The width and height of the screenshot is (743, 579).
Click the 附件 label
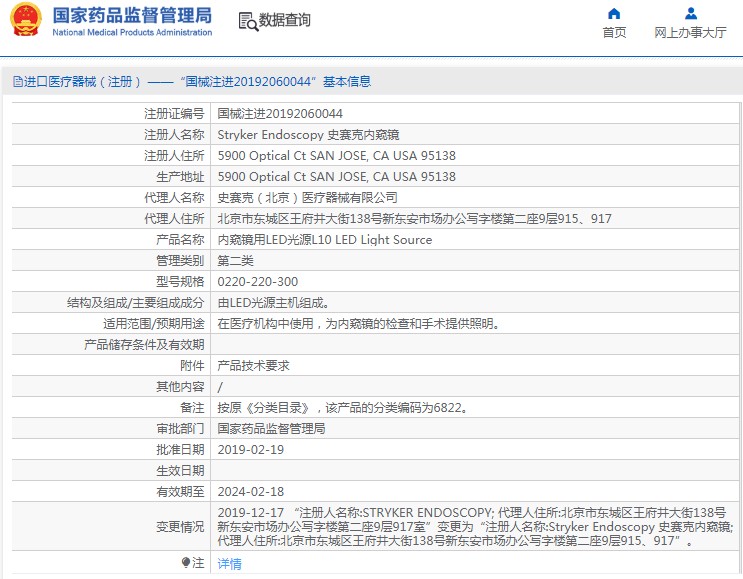click(x=192, y=365)
